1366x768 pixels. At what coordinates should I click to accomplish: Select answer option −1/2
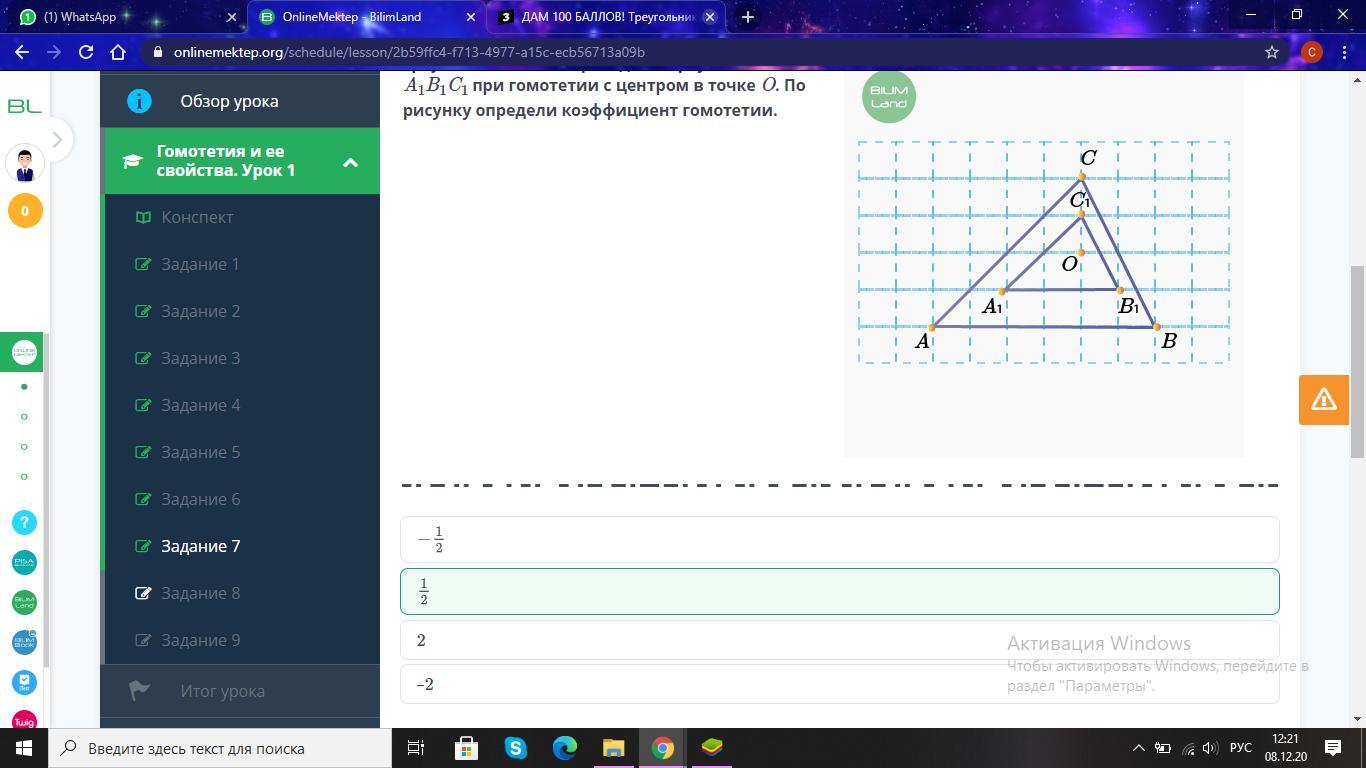[840, 539]
